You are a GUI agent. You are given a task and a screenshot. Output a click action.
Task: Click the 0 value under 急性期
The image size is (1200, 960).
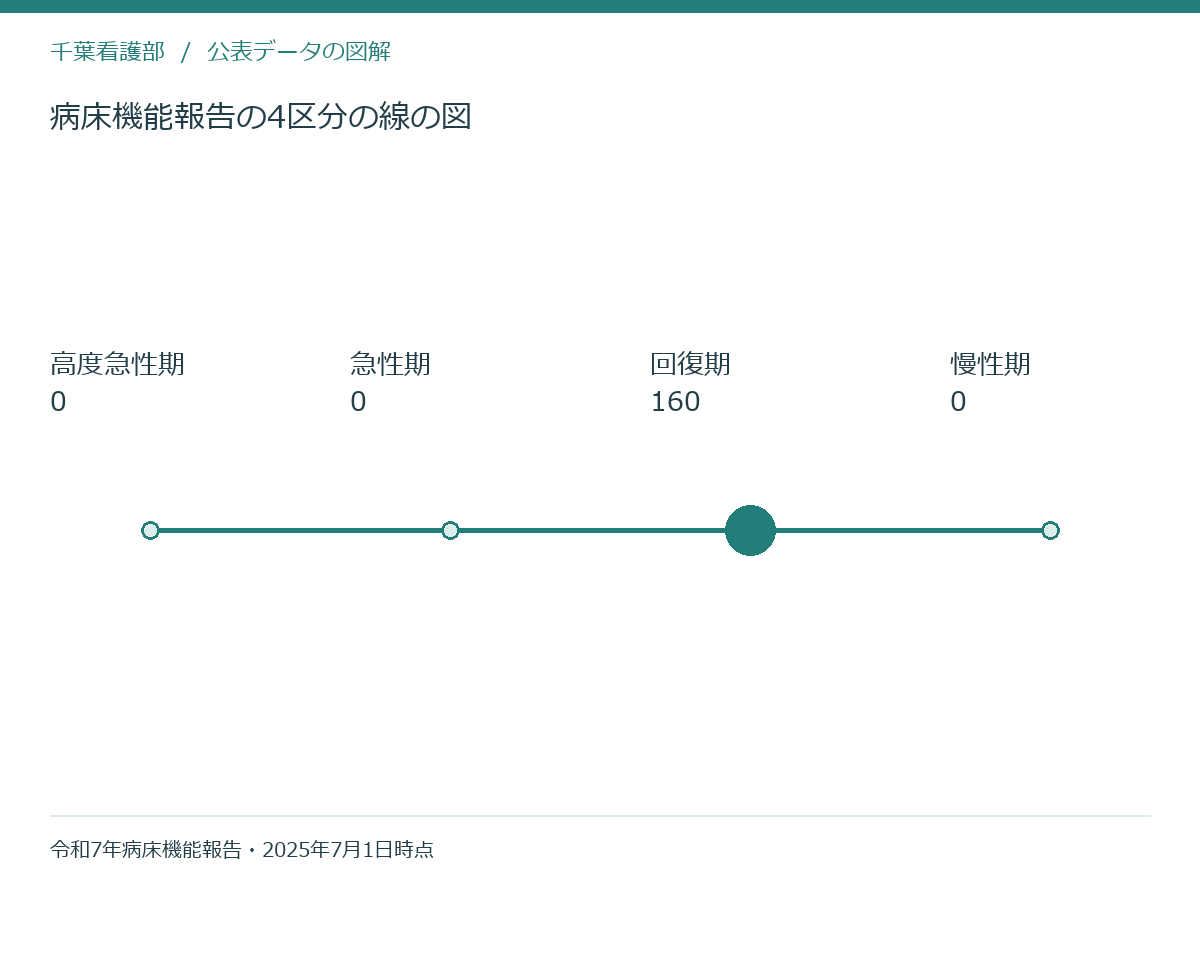[358, 402]
